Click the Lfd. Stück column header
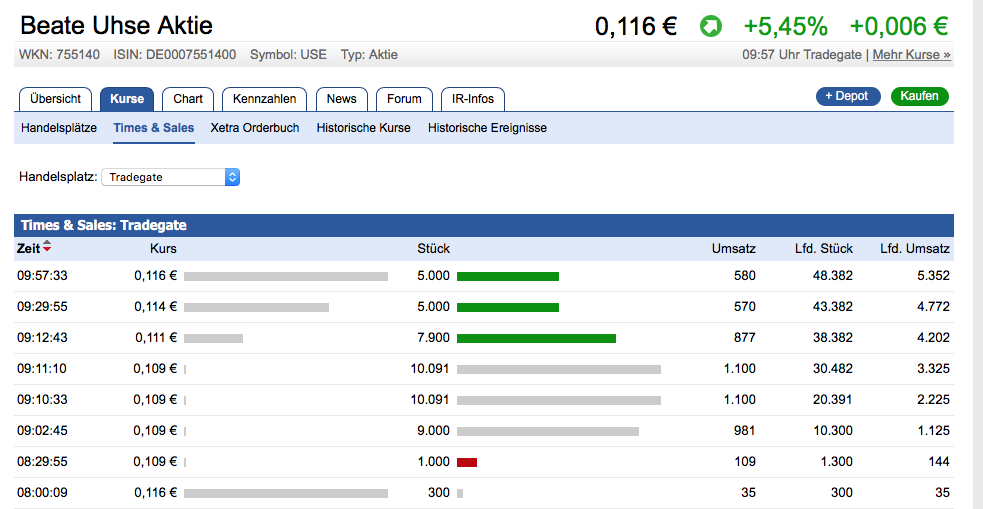The width and height of the screenshot is (983, 509). pos(824,248)
